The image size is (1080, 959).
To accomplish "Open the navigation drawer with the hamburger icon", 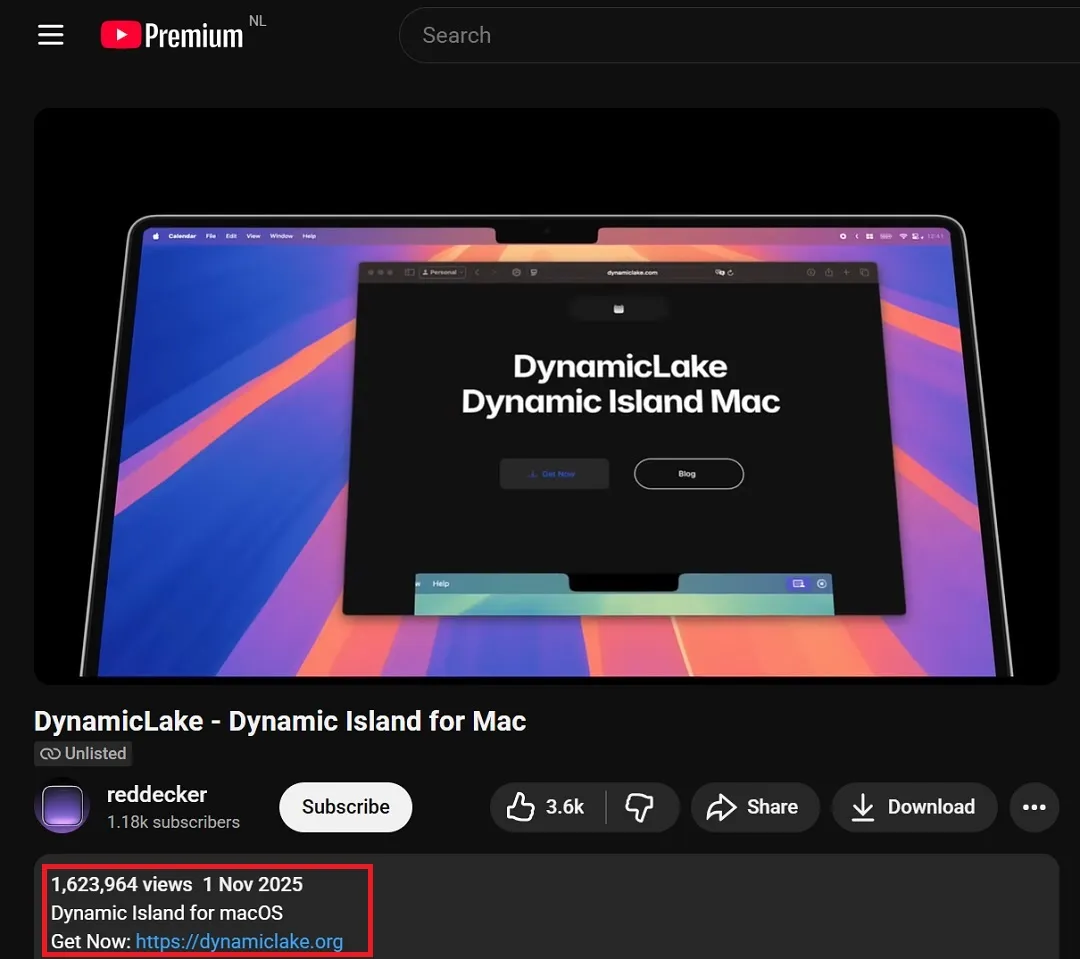I will [50, 34].
